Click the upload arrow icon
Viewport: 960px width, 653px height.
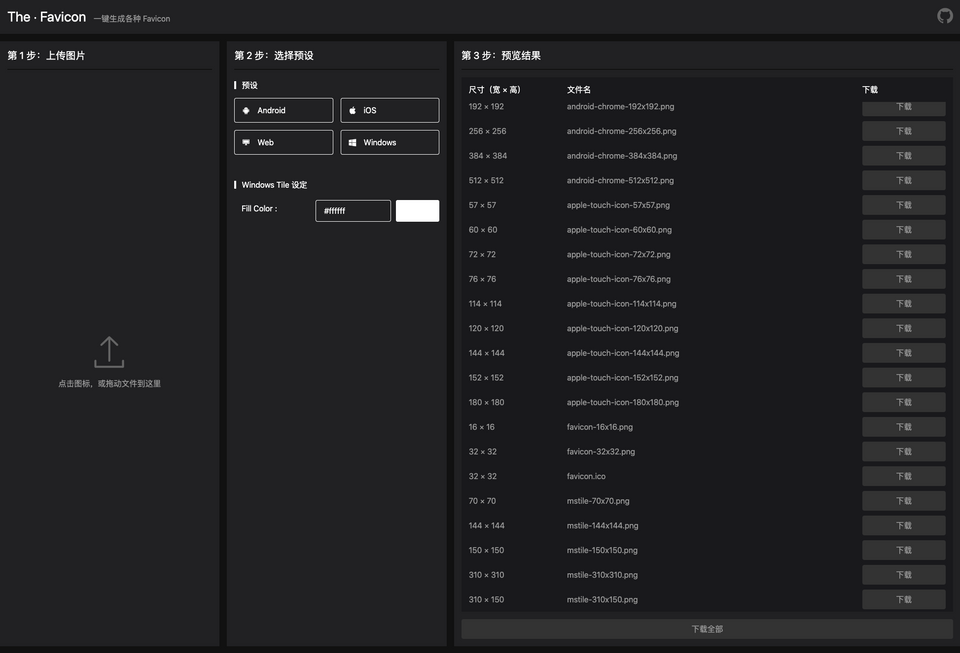(109, 352)
